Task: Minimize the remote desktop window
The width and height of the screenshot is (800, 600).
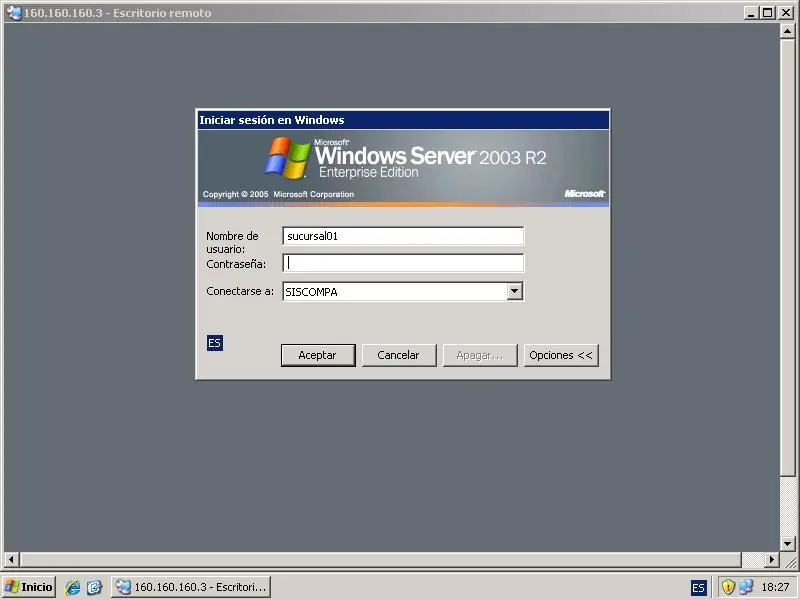Action: pyautogui.click(x=751, y=13)
